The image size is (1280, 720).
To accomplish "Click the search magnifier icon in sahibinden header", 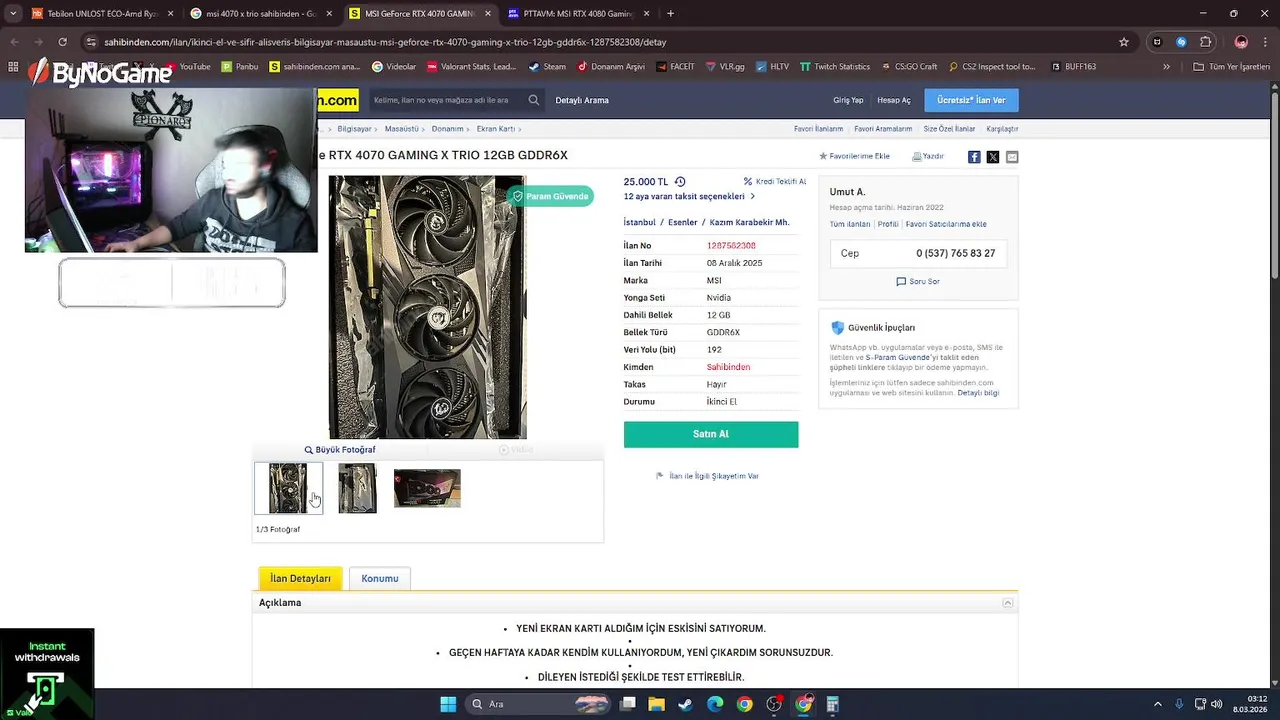I will pos(534,100).
